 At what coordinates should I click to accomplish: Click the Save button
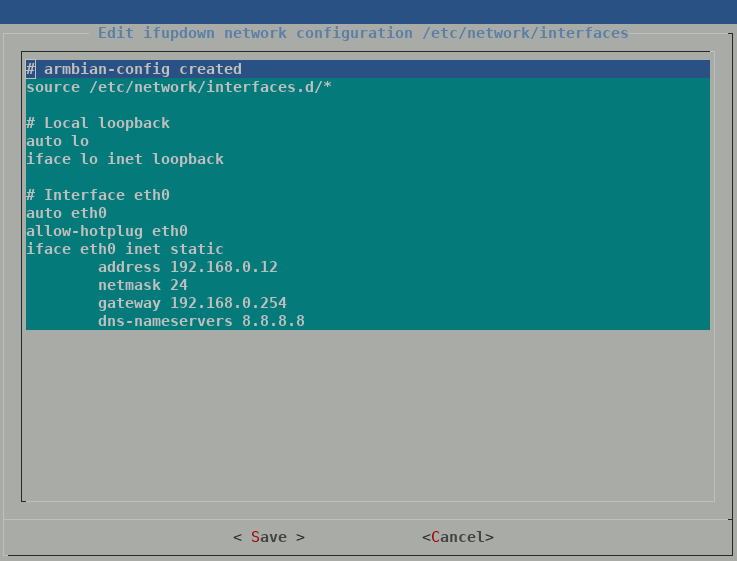pos(268,537)
